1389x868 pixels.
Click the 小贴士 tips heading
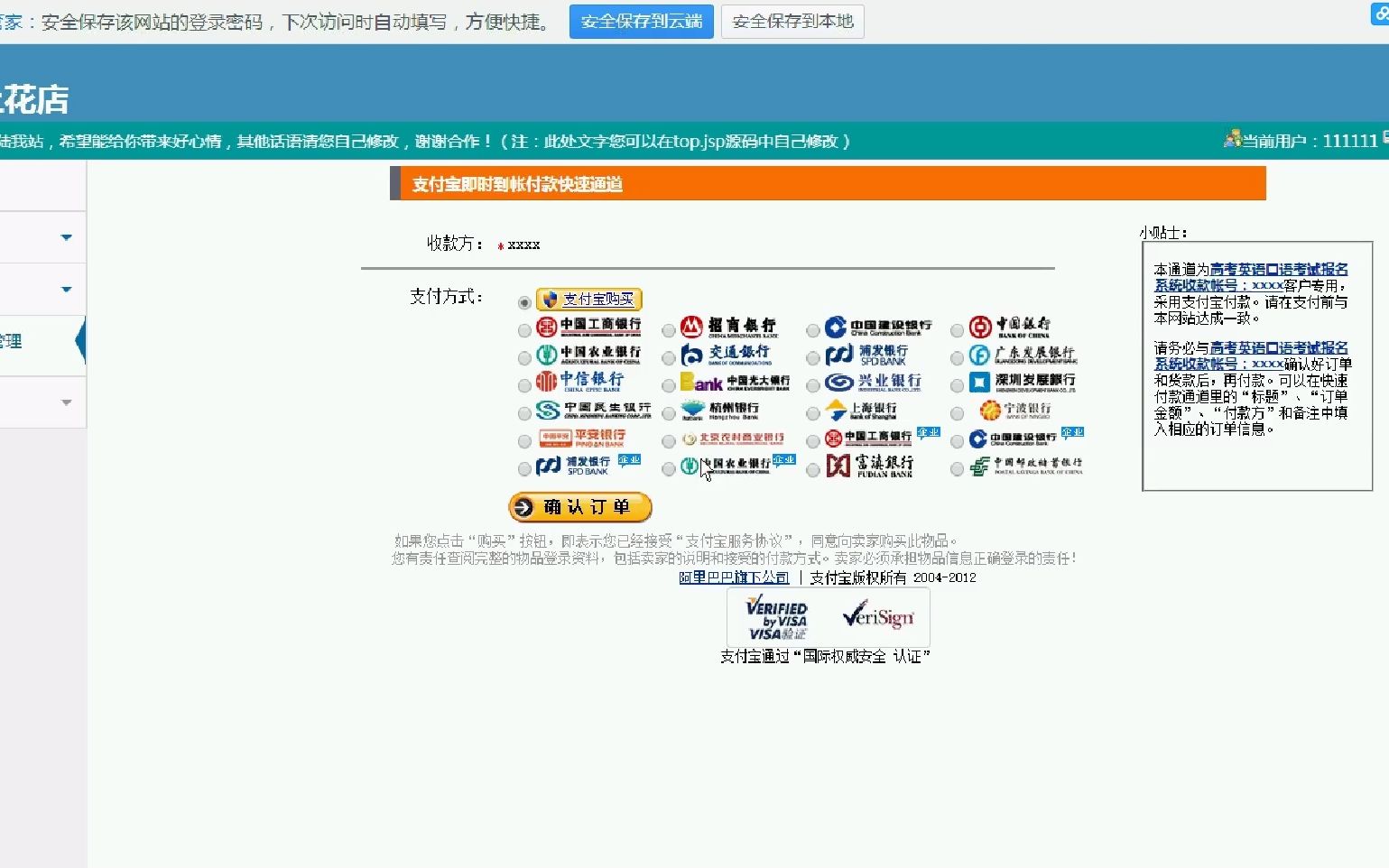(x=1163, y=233)
